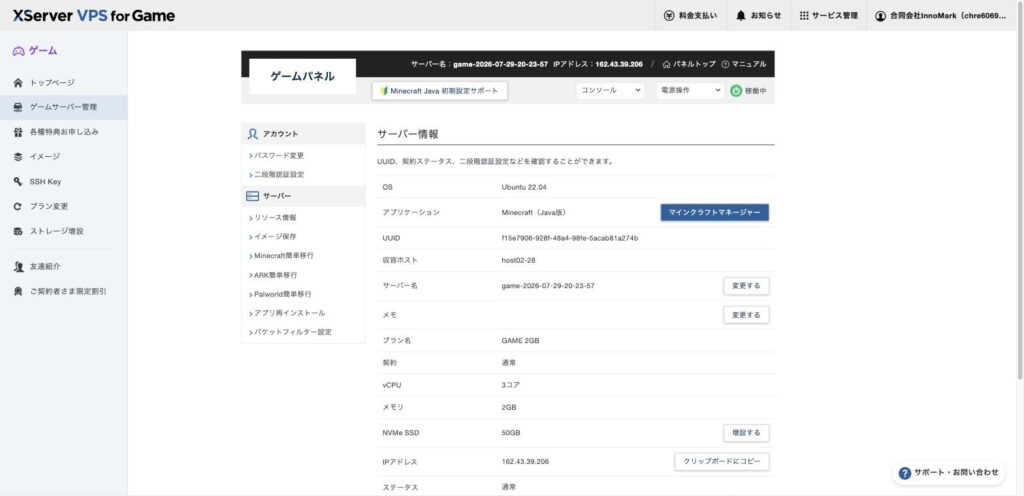Viewport: 1024px width, 496px height.
Task: Click the サポート・お問い合わせ button
Action: tap(948, 473)
